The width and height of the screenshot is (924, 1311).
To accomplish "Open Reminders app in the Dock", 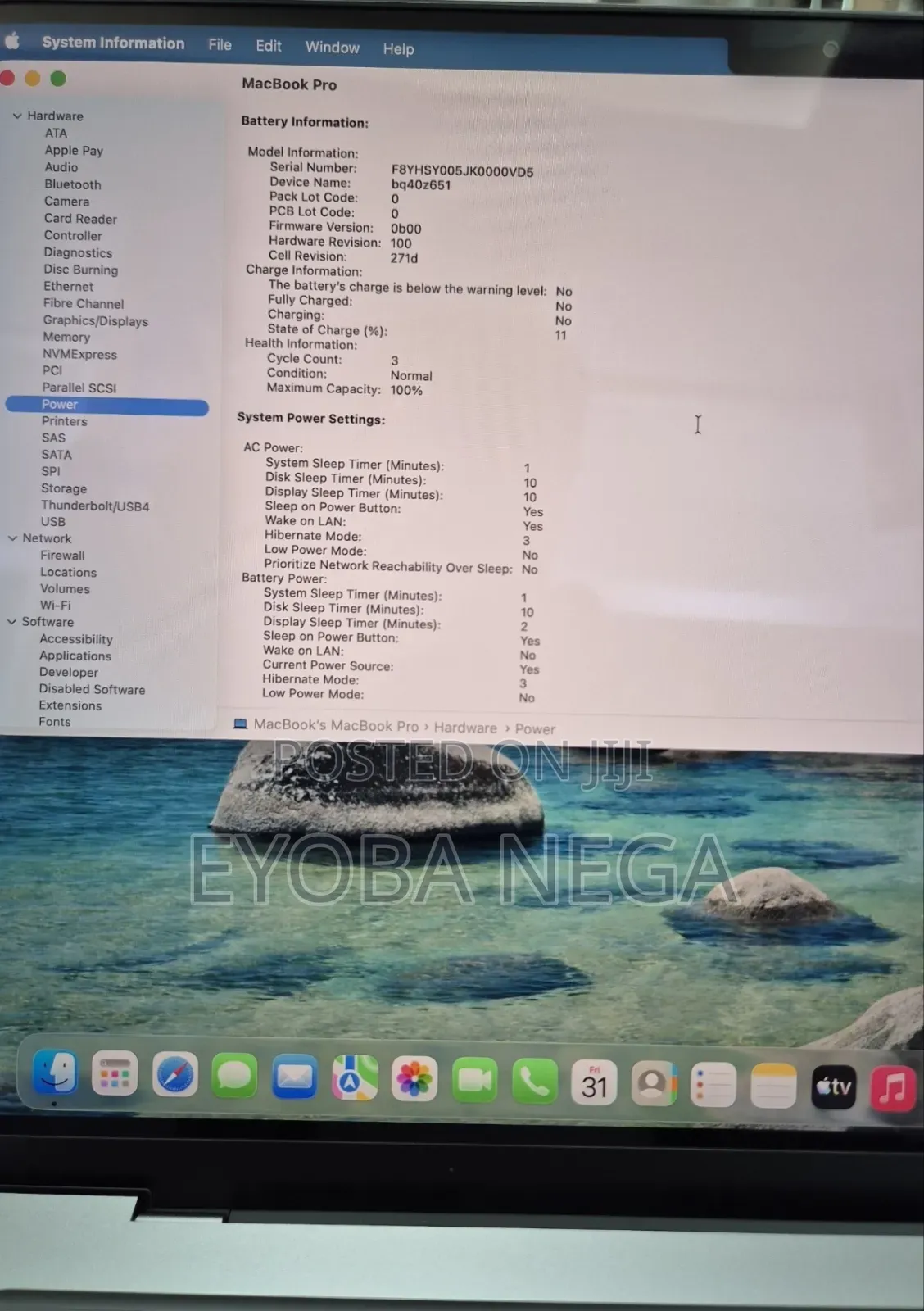I will (713, 1086).
